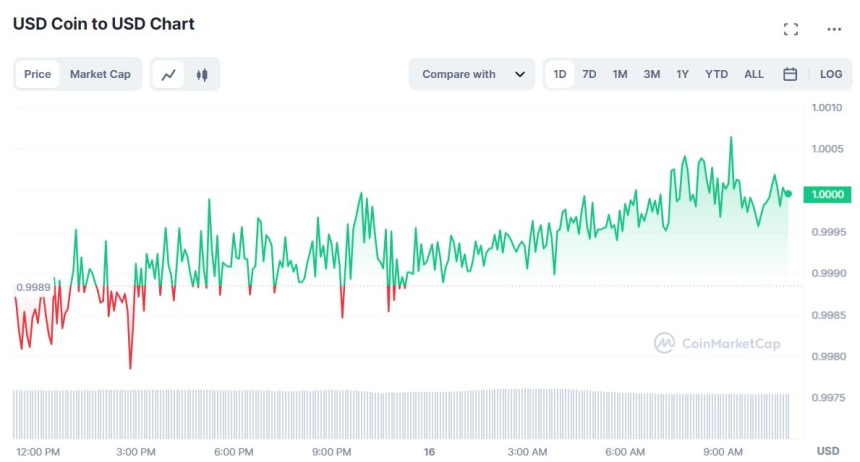860x462 pixels.
Task: Open the three-dot more options menu
Action: (x=834, y=29)
